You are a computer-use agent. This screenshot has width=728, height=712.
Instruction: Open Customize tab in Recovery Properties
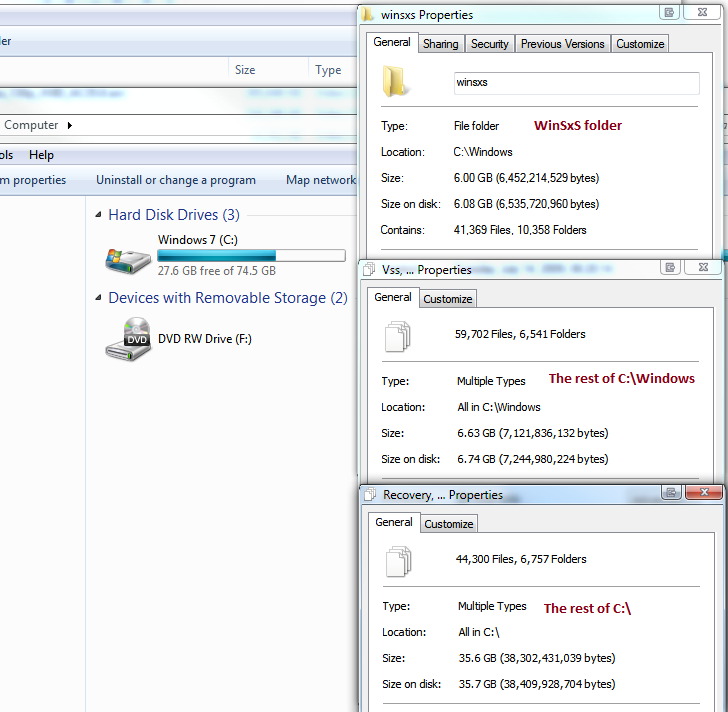(x=449, y=524)
